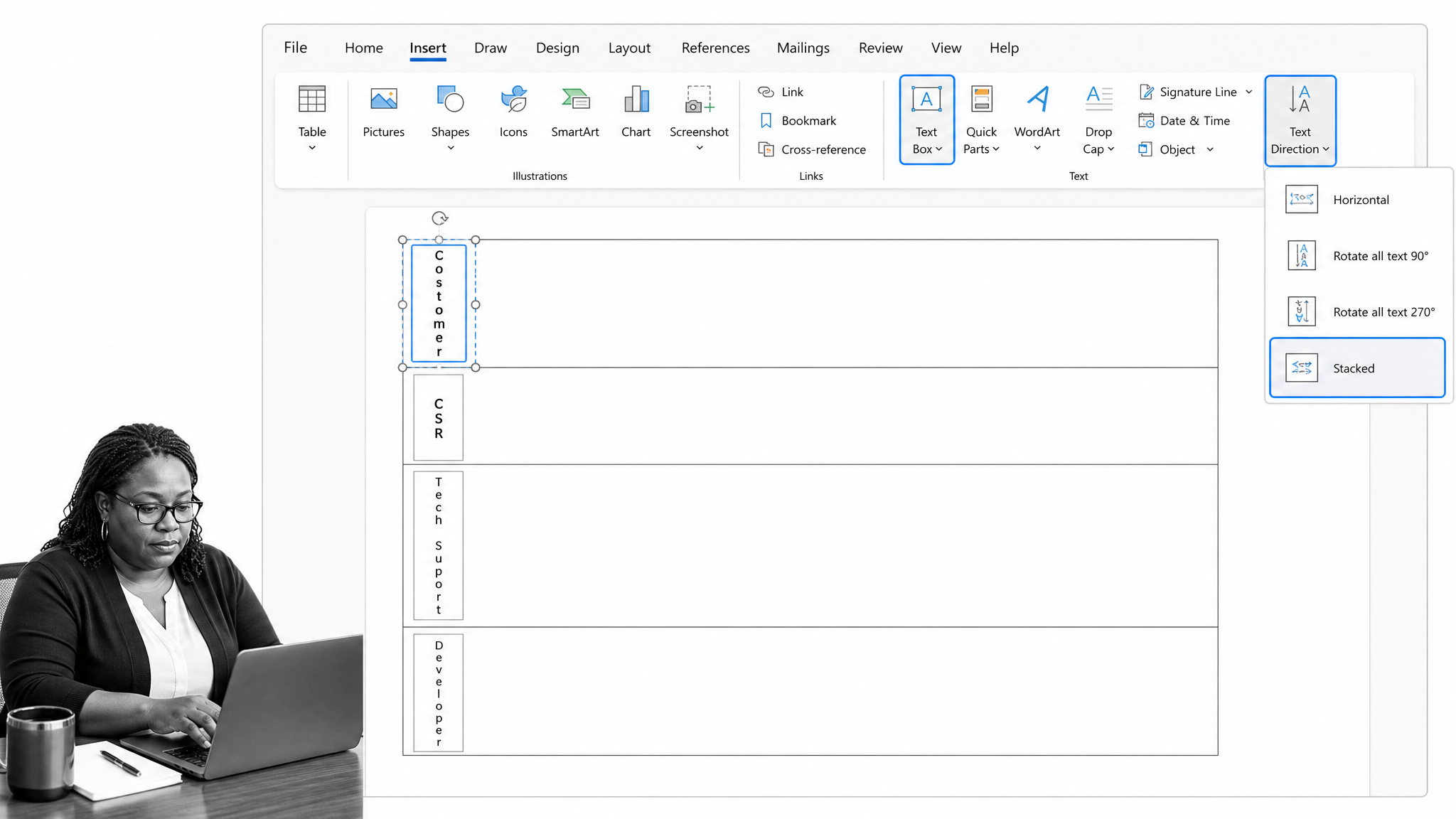
Task: Switch to the Mailings tab
Action: click(803, 48)
